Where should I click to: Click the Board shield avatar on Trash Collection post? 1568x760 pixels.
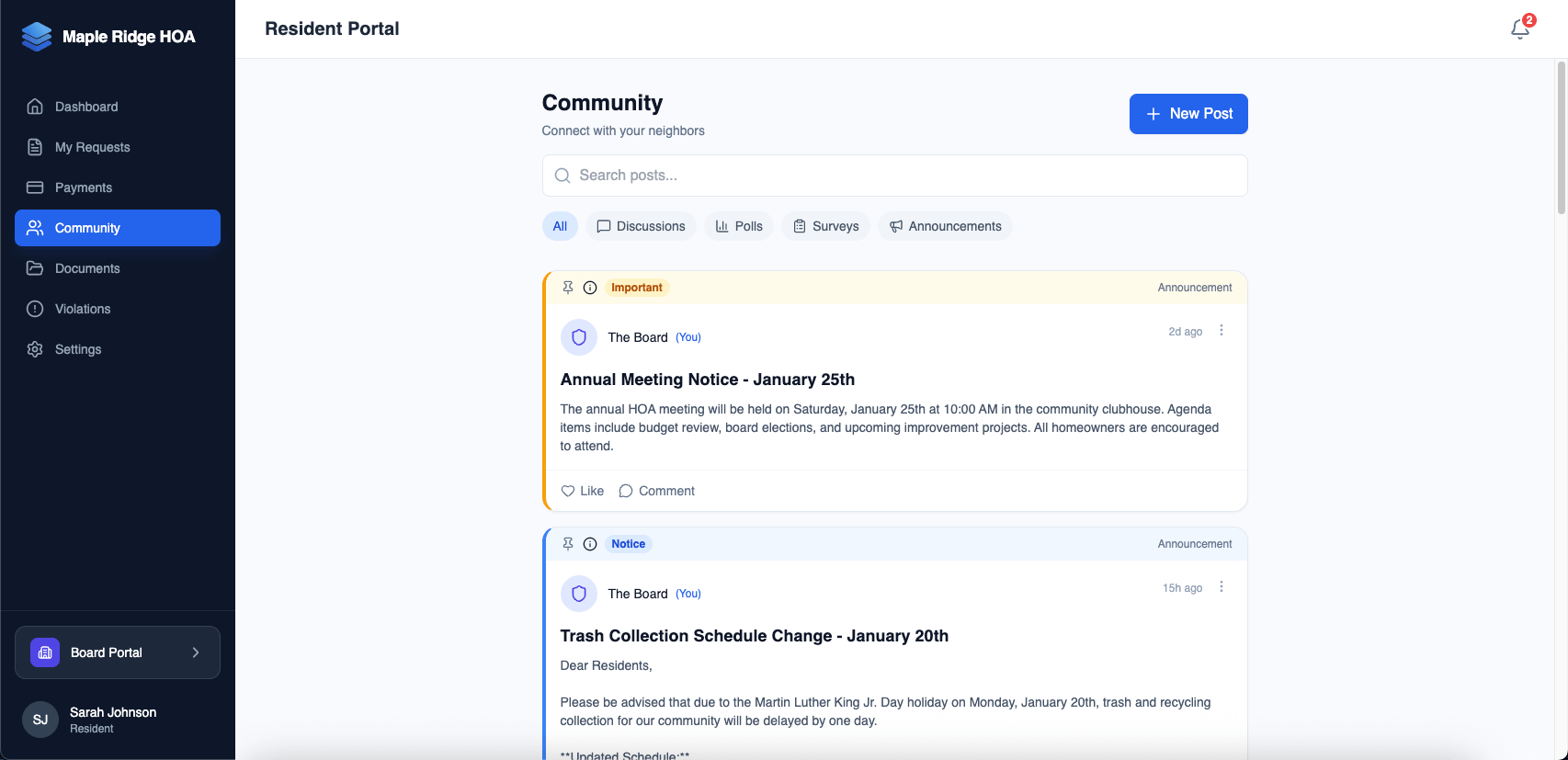tap(579, 594)
